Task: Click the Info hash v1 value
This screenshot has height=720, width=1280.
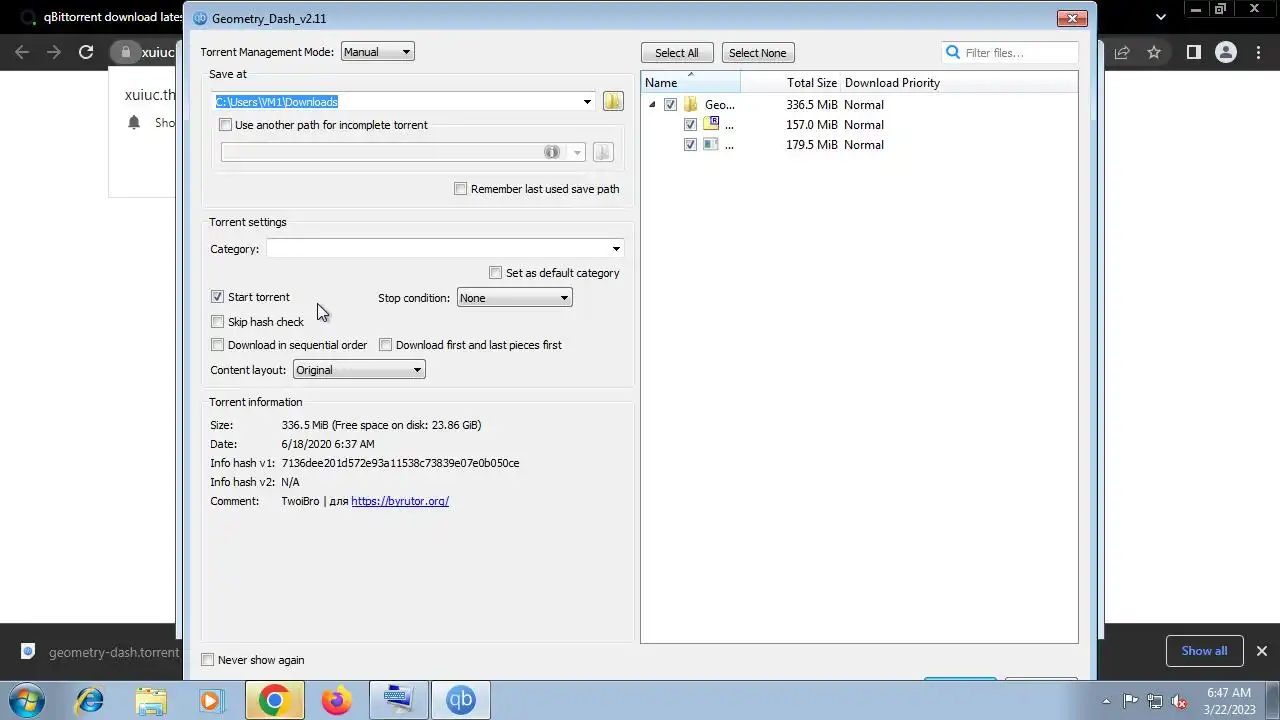Action: pos(400,463)
